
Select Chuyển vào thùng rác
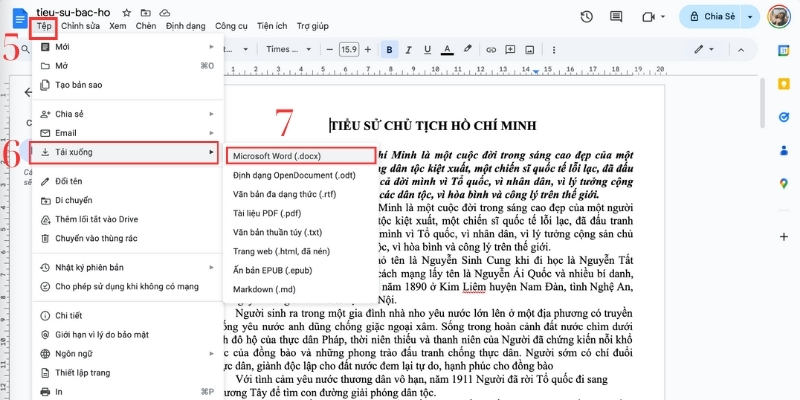[128, 238]
